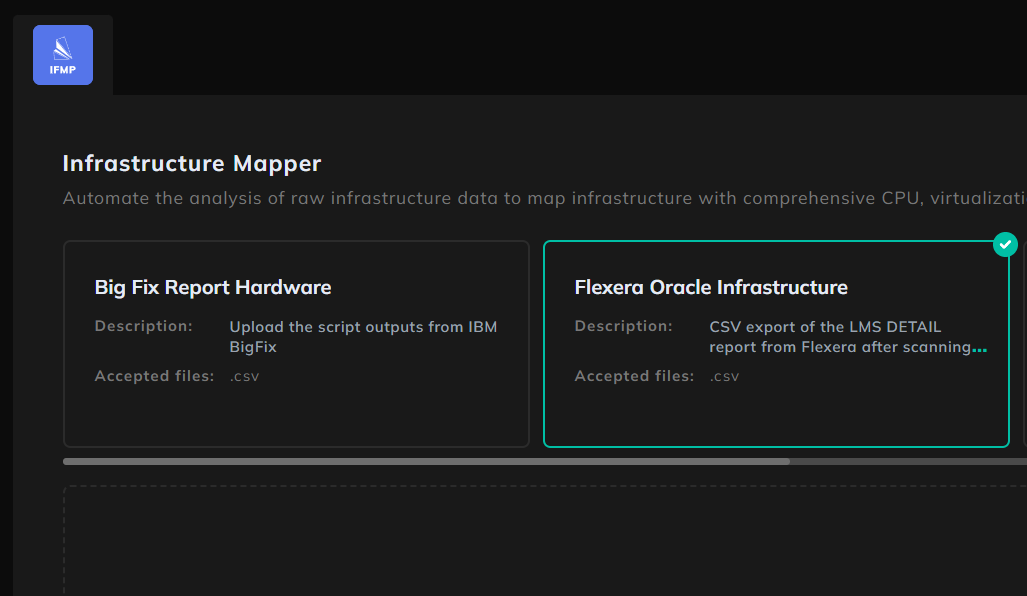This screenshot has height=596, width=1027.
Task: Click .csv accepted files in Flexera card
Action: (x=724, y=377)
